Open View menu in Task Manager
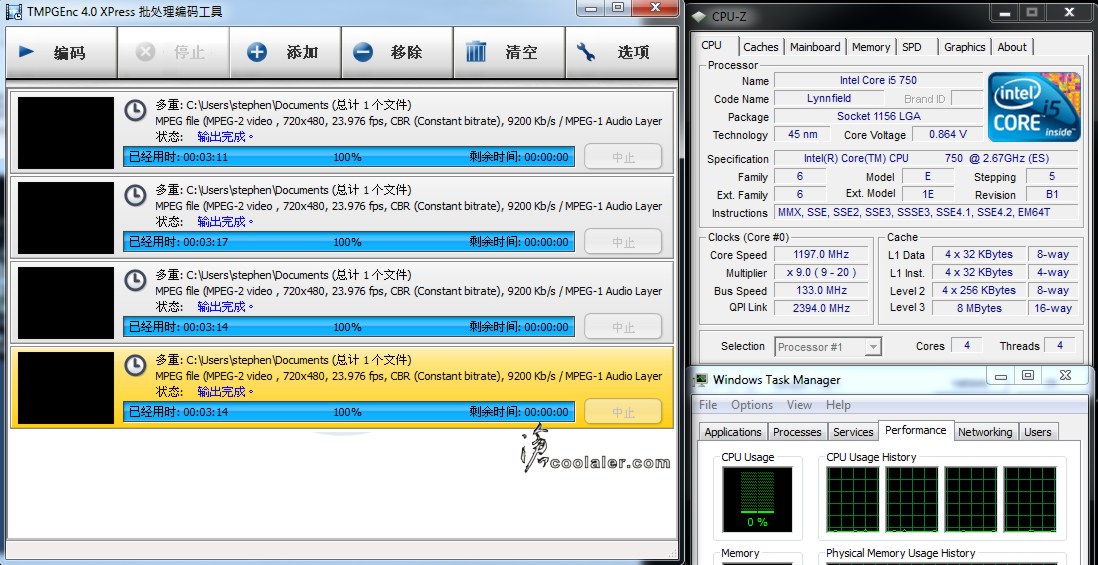This screenshot has width=1098, height=565. (799, 405)
